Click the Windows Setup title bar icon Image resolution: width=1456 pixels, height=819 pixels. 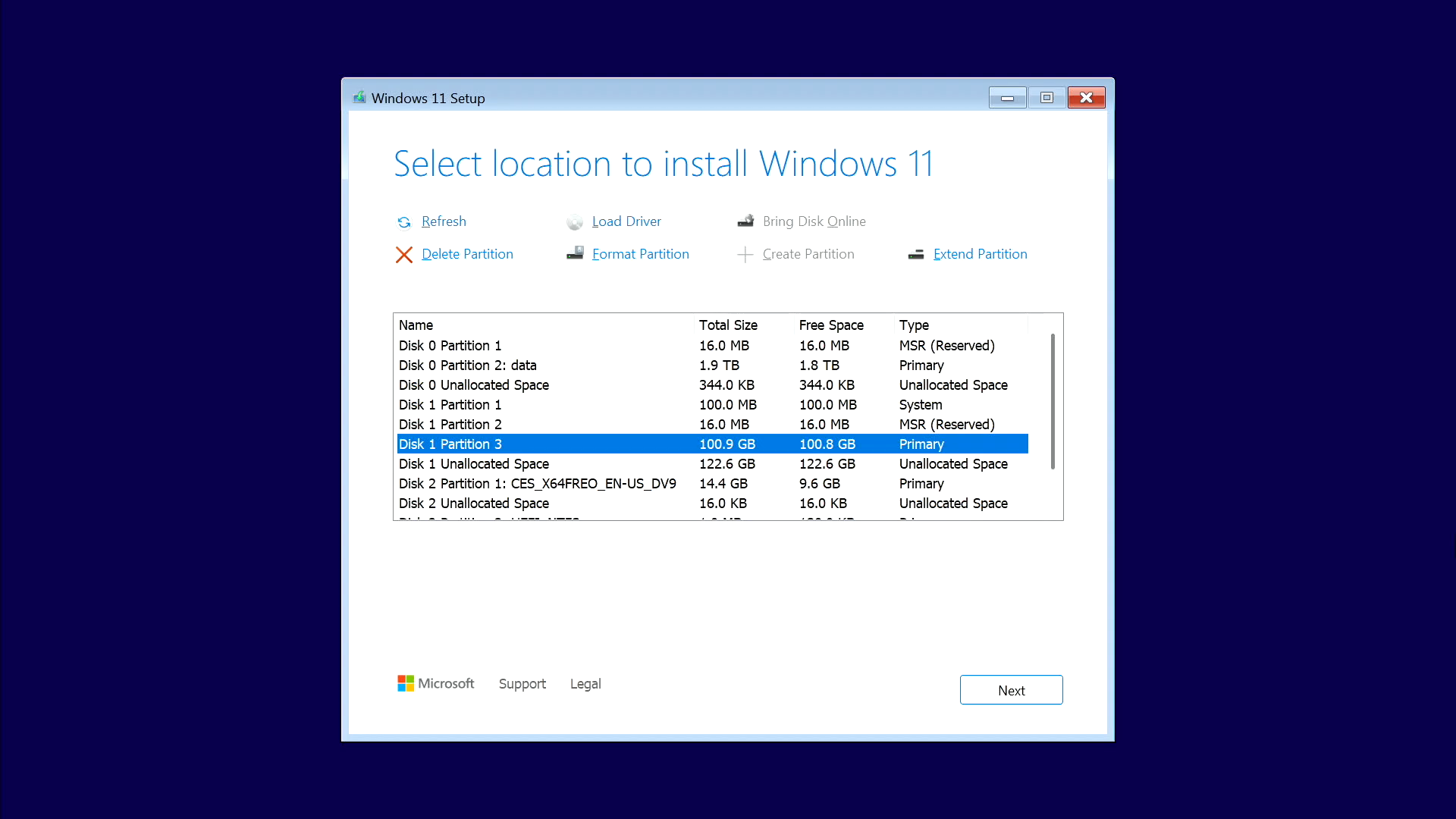point(359,97)
